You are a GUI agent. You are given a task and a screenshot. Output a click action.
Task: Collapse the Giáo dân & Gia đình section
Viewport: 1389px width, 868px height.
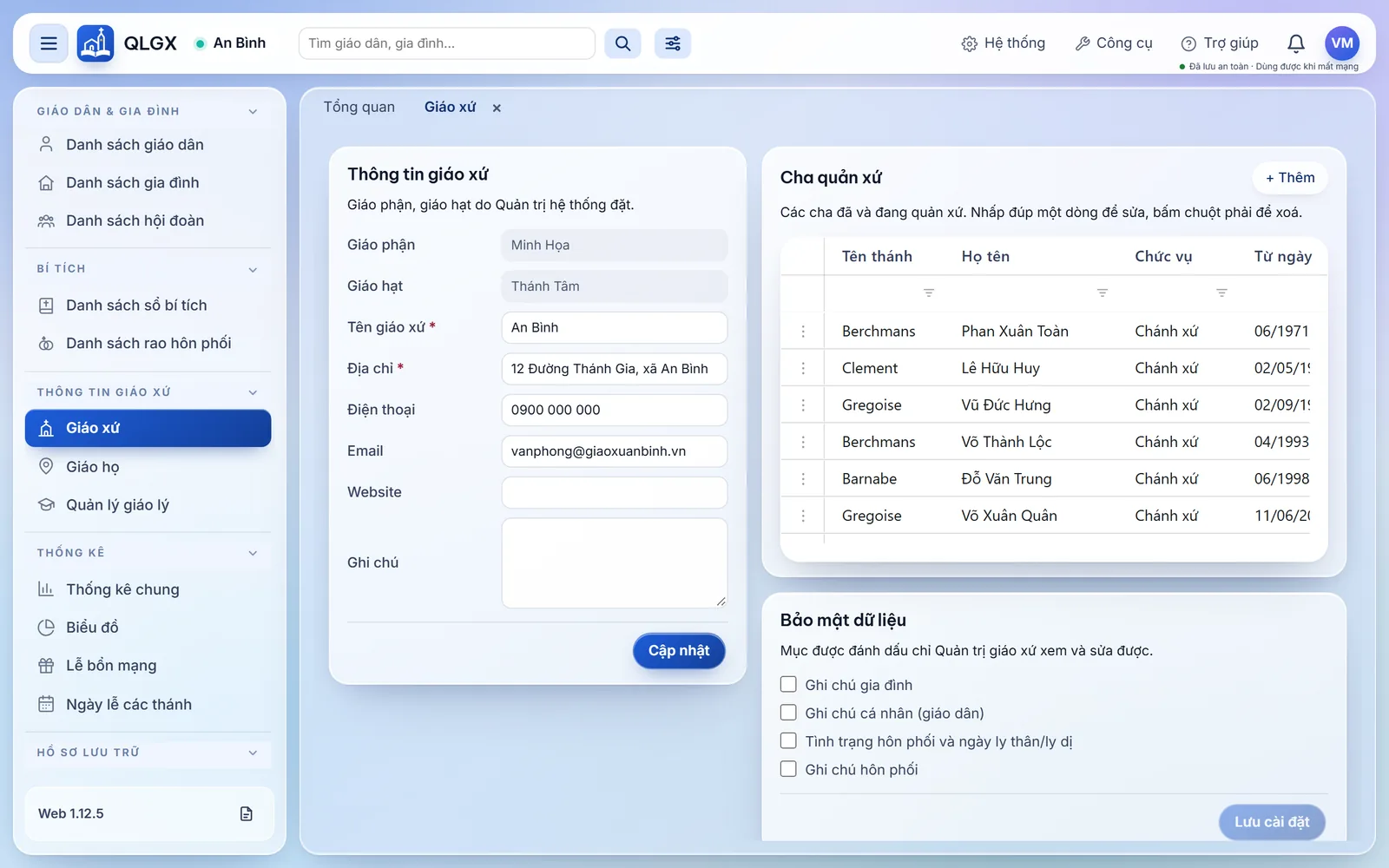[253, 111]
